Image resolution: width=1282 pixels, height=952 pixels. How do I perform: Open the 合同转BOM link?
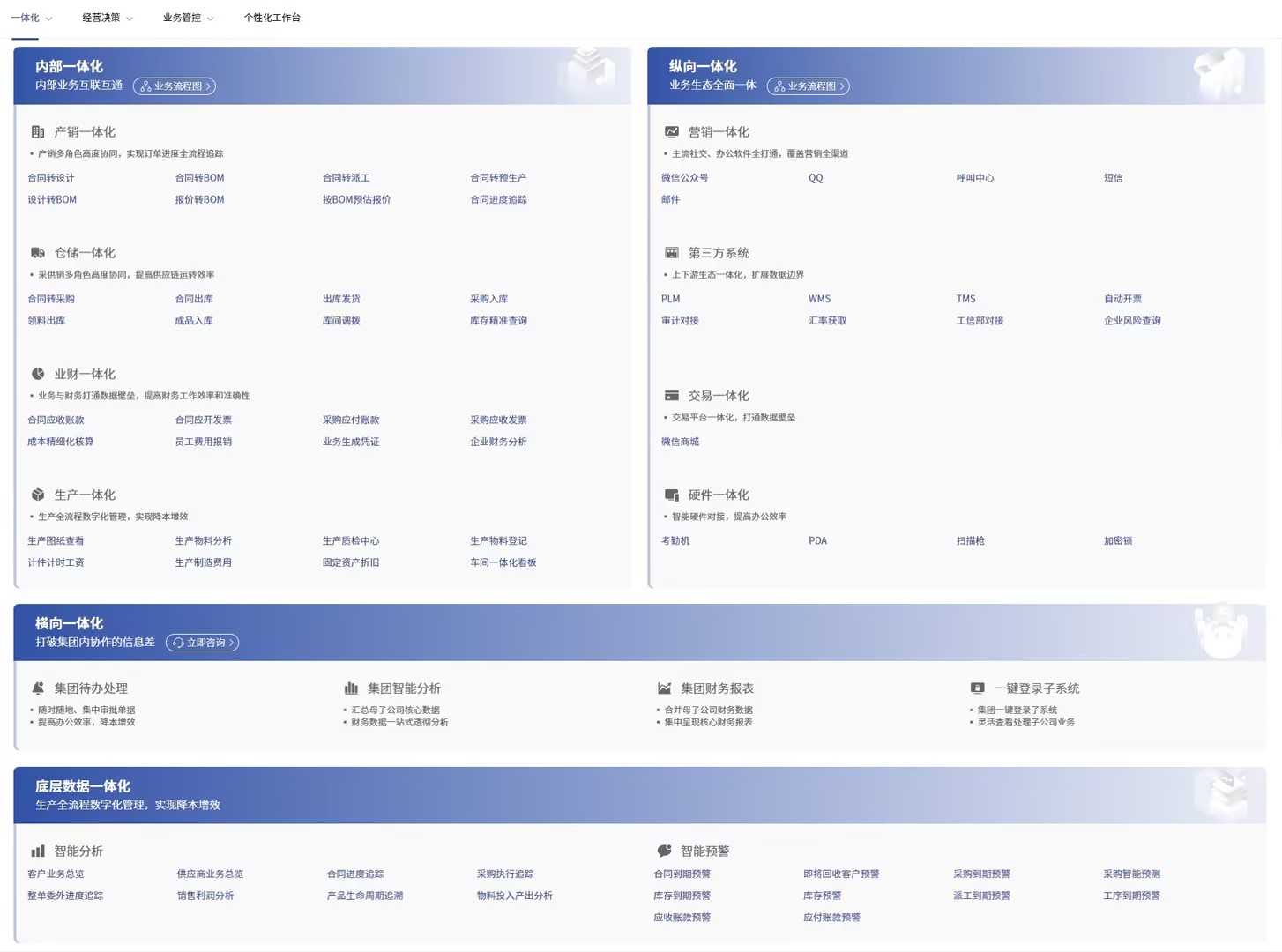pos(199,178)
